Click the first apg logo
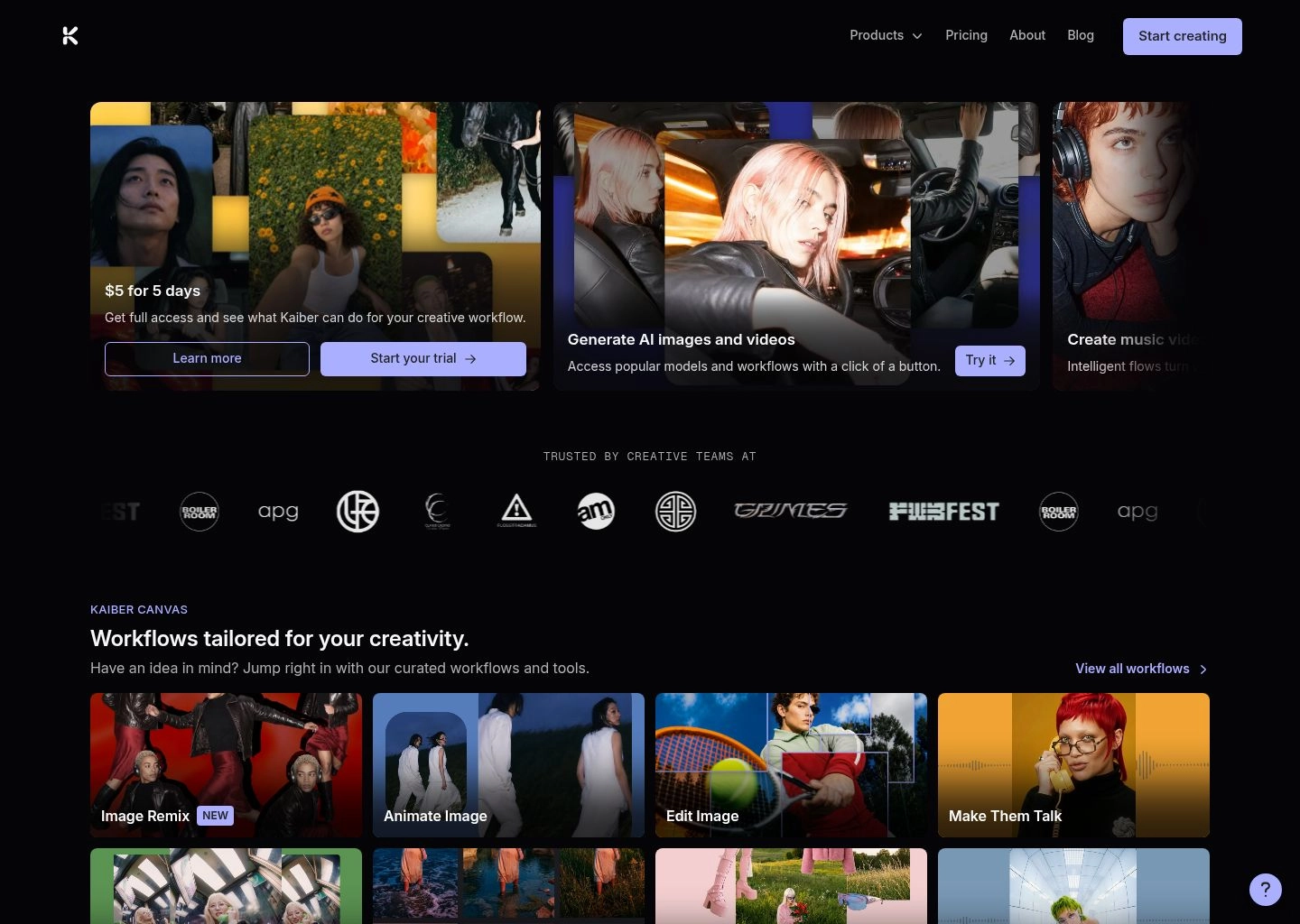Image resolution: width=1300 pixels, height=924 pixels. [x=278, y=512]
